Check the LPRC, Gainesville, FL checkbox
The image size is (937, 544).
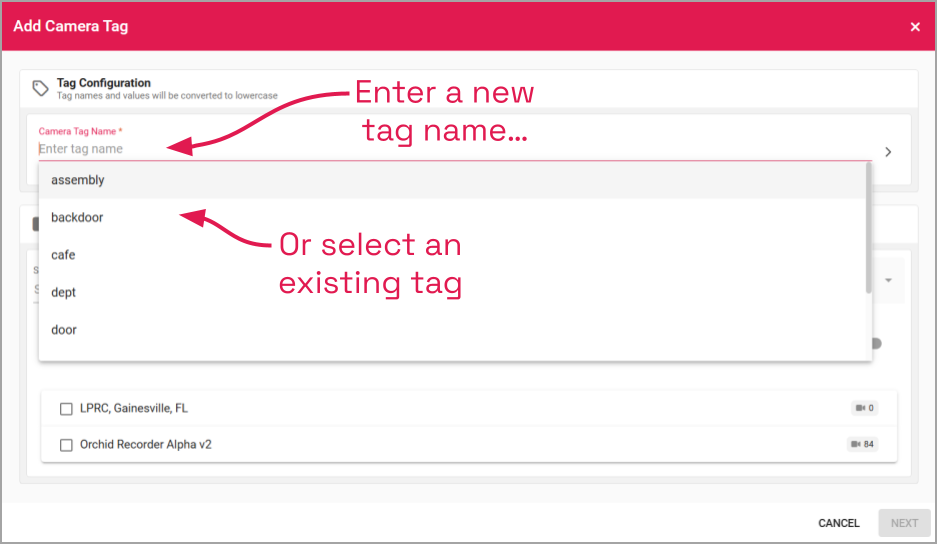(x=66, y=409)
